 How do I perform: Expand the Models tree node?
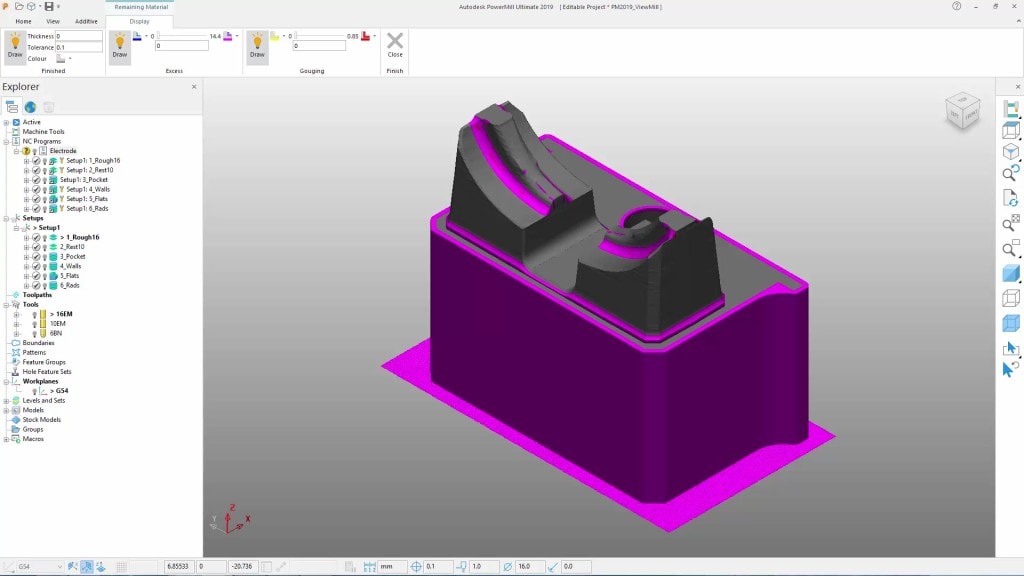(5, 410)
